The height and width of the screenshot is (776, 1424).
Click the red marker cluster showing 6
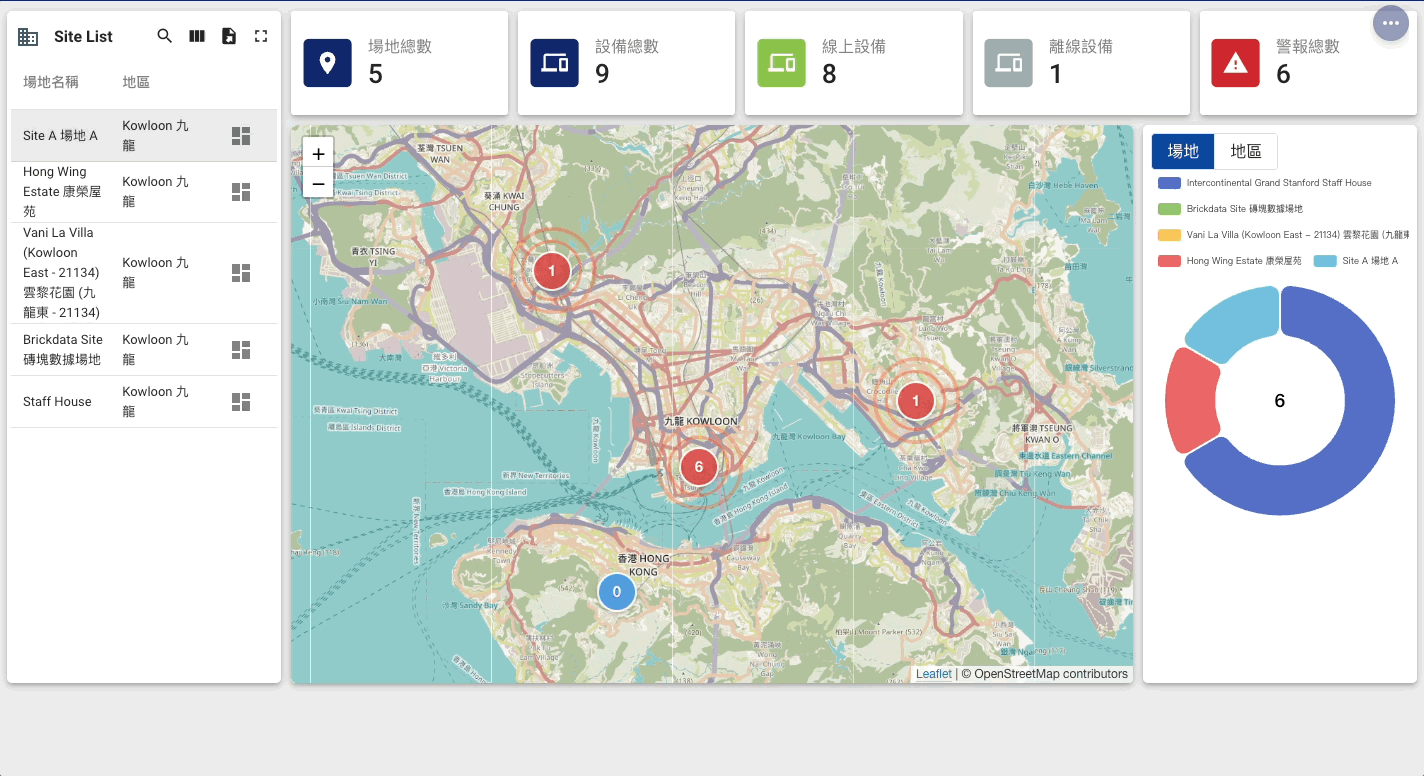point(698,465)
